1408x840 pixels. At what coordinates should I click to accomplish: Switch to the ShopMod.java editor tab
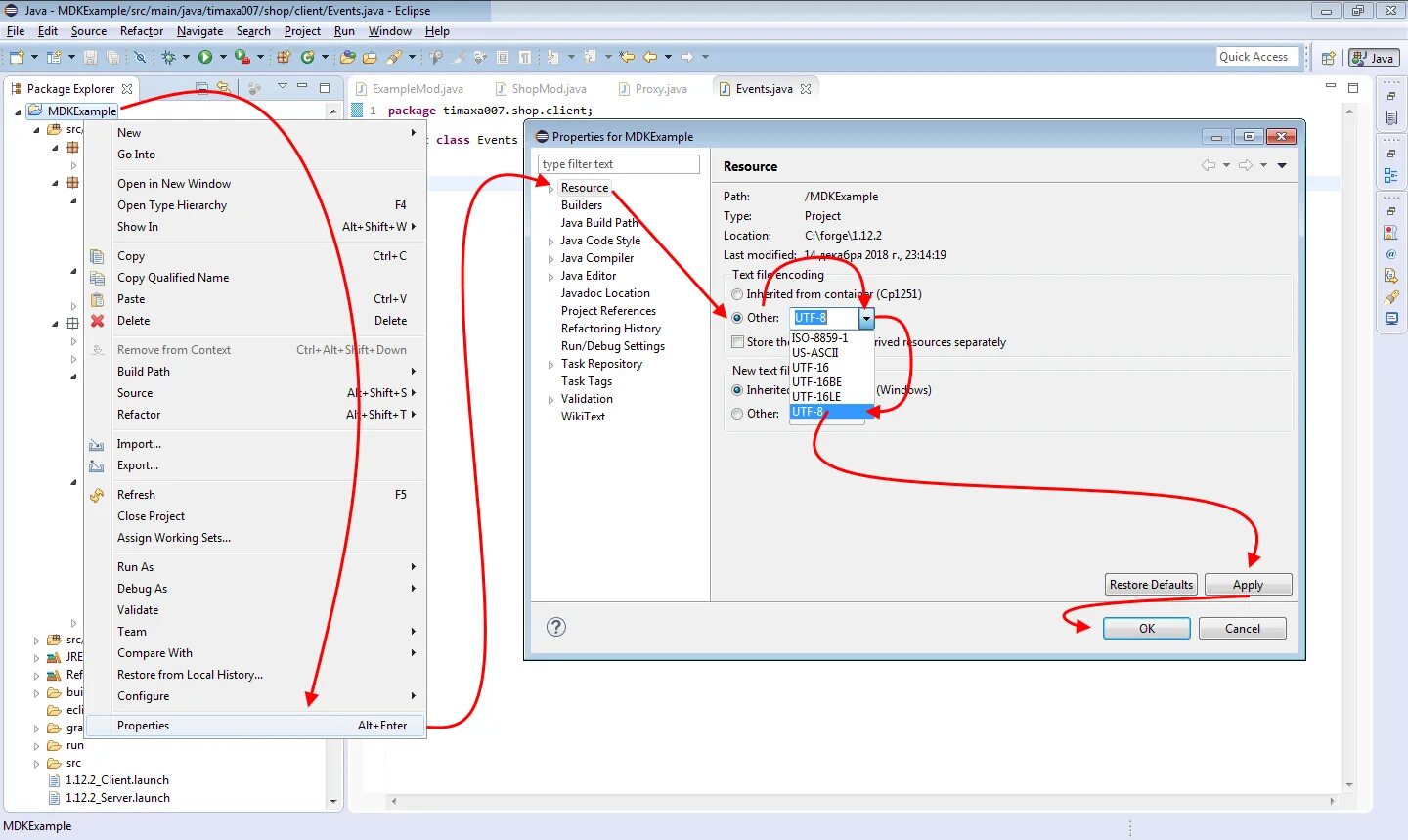[541, 89]
